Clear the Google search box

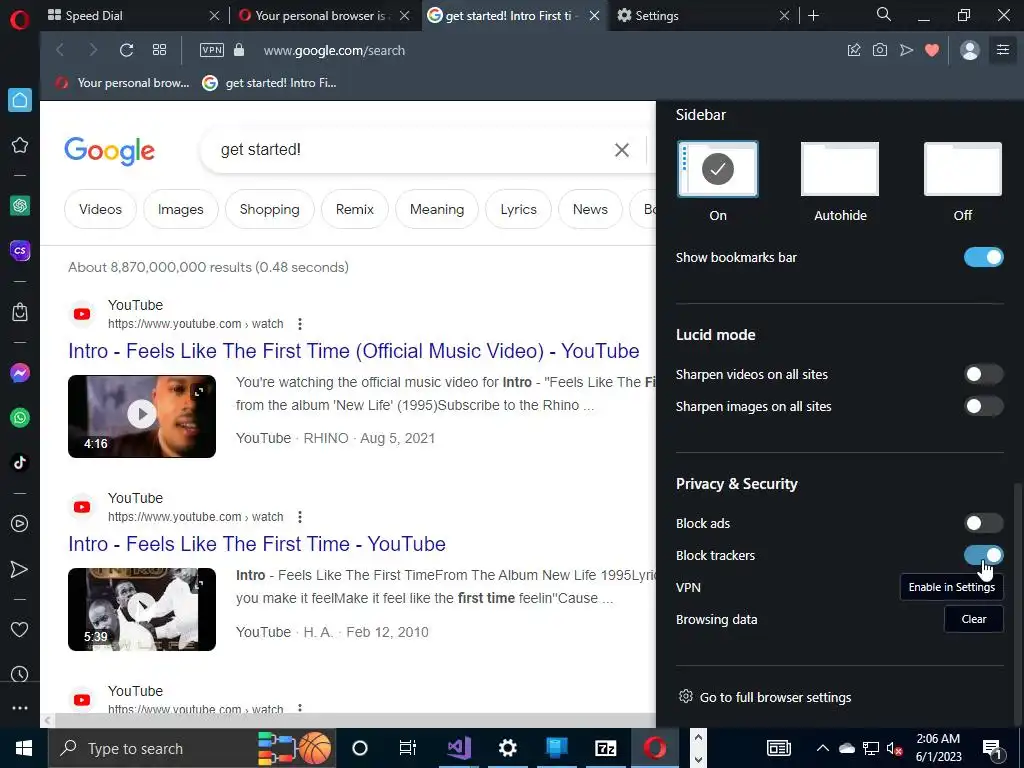coord(622,150)
